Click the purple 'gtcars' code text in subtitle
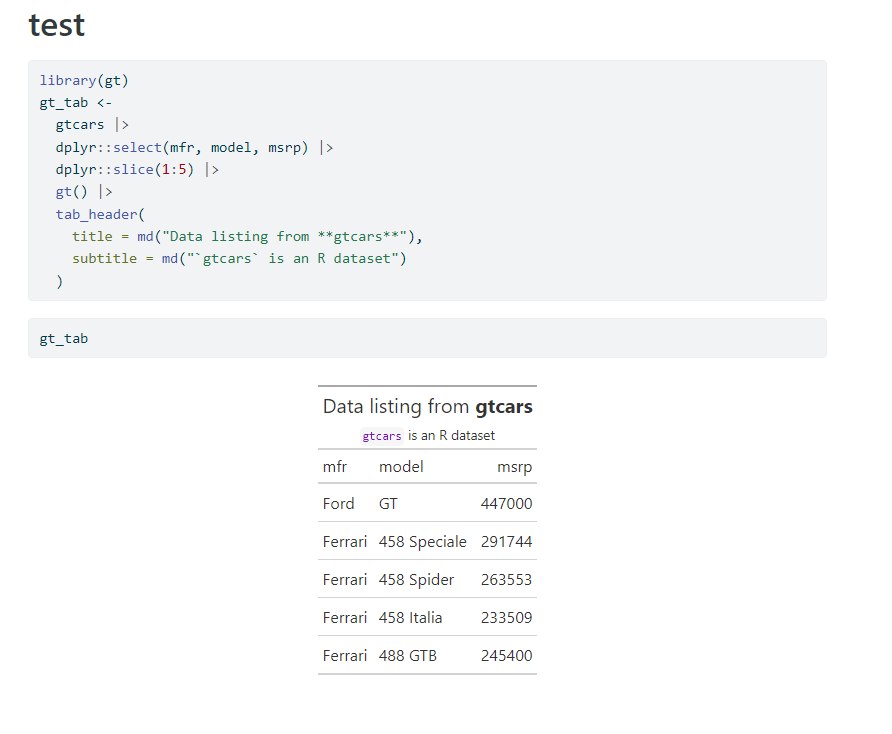The width and height of the screenshot is (892, 734). [x=382, y=436]
